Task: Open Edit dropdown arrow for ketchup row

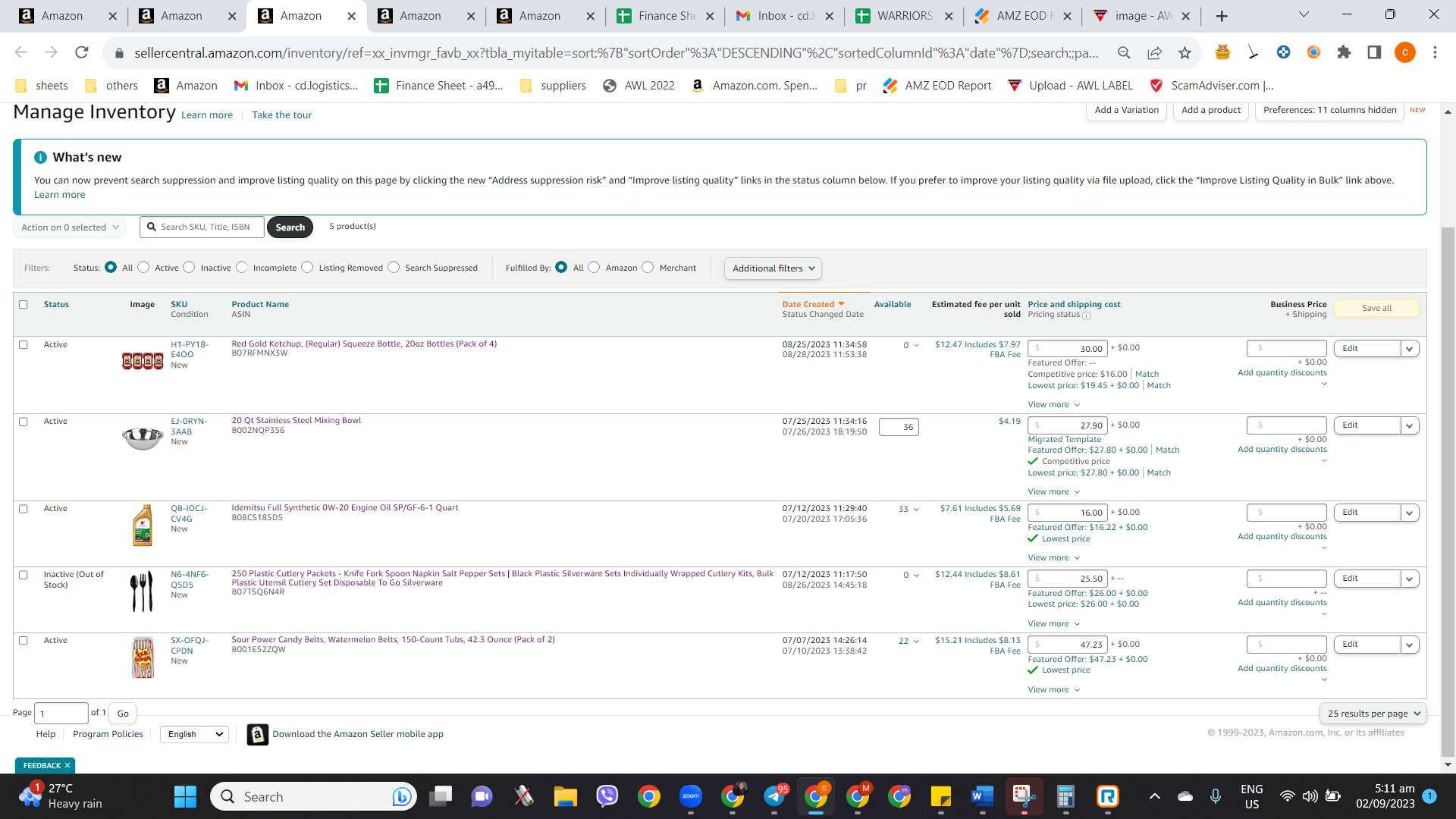Action: (1410, 349)
